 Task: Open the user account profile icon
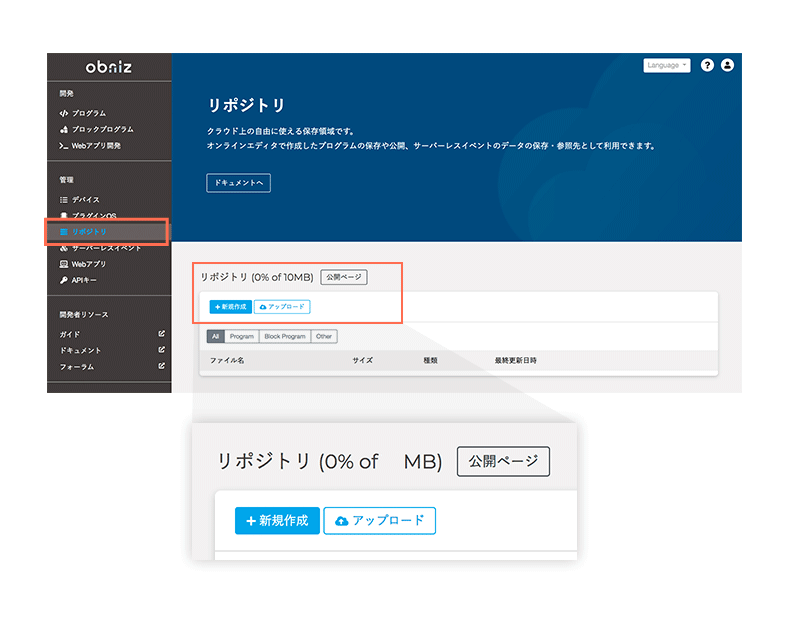pyautogui.click(x=727, y=65)
